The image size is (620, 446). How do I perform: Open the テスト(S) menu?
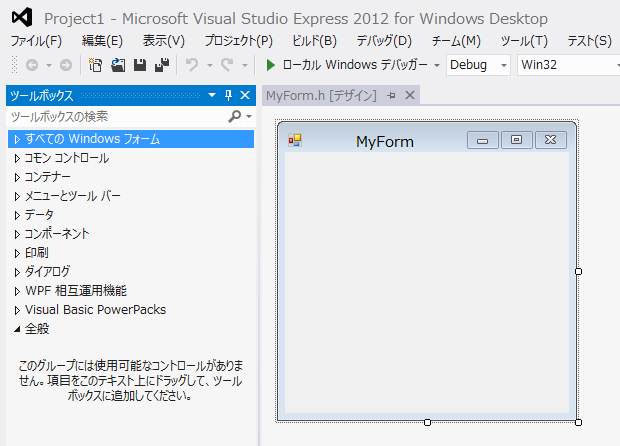(x=590, y=41)
